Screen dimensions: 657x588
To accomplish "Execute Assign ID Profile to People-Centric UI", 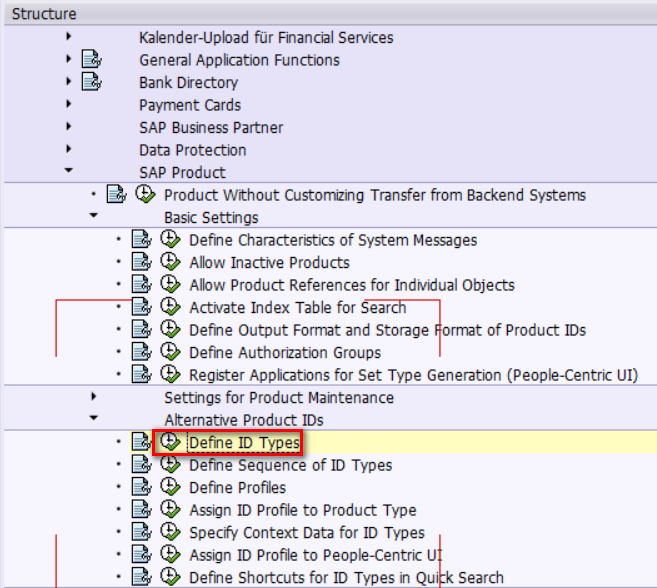I will (170, 554).
